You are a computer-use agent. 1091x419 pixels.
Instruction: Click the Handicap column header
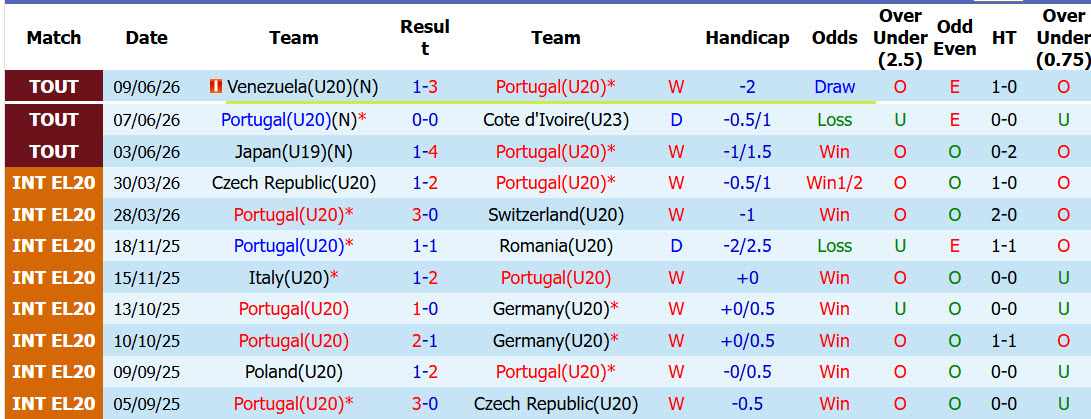coord(747,38)
